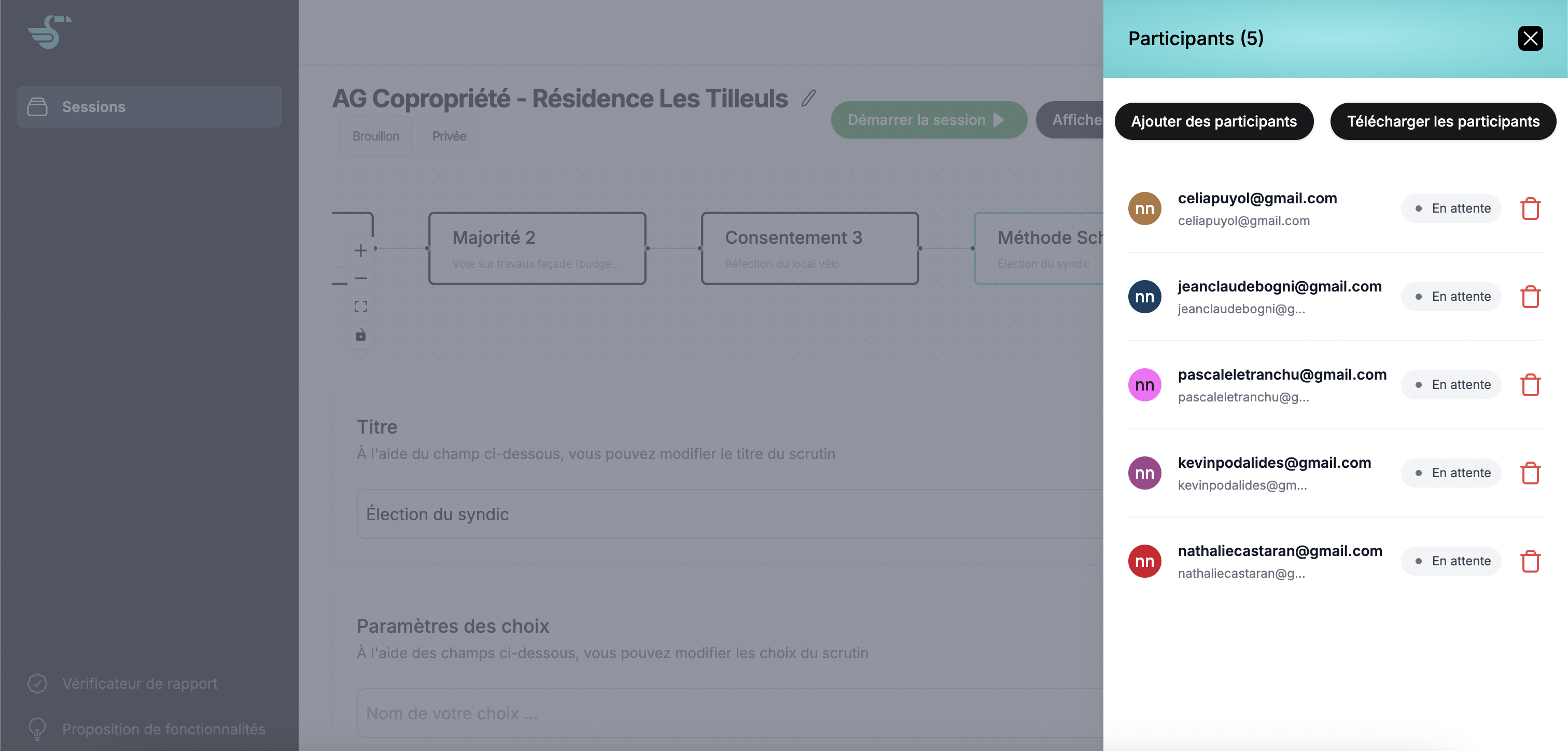The width and height of the screenshot is (1568, 751).
Task: Remove nathaliecastaran@gmail.com via trash icon
Action: coord(1530,561)
